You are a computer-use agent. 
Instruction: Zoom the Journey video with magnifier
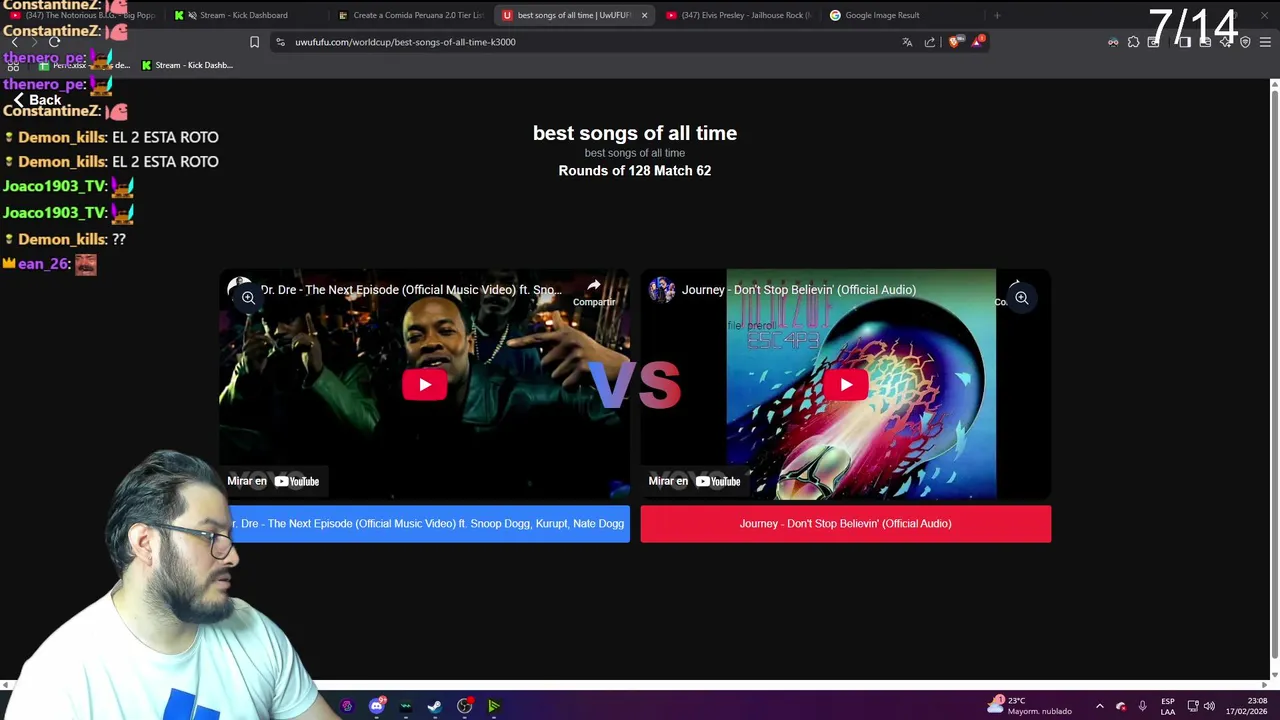coord(1022,298)
